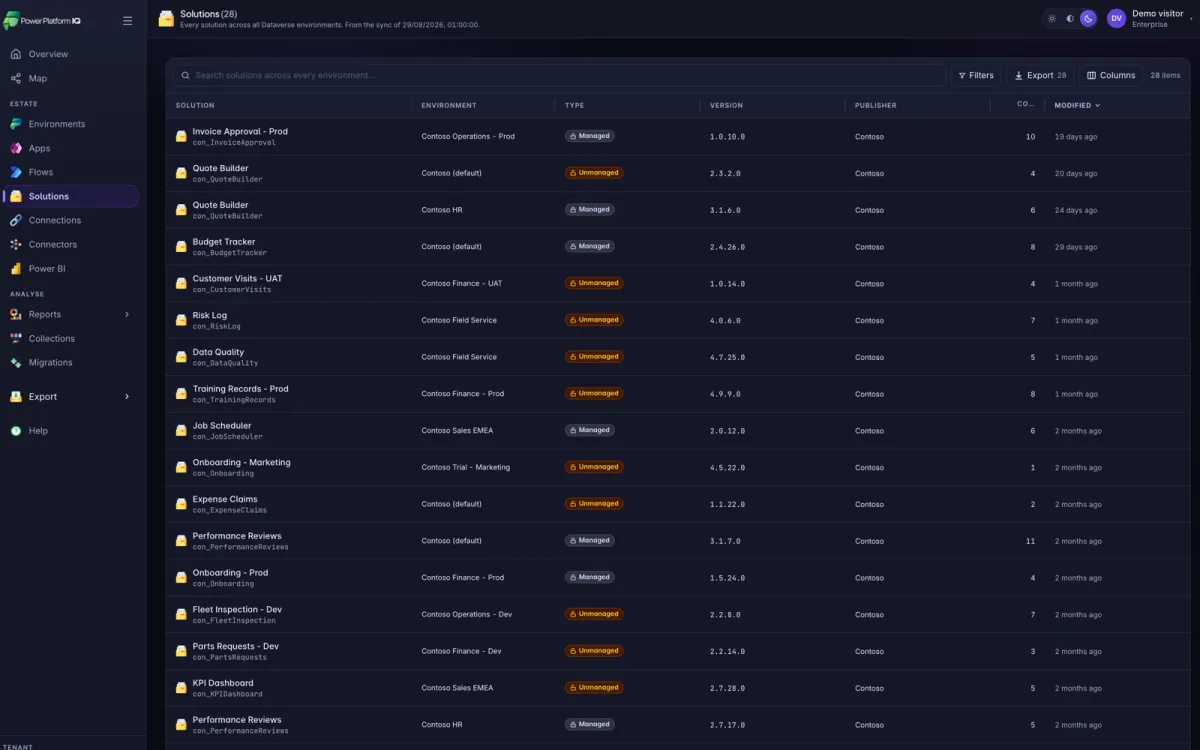Click the con_PerformanceReviews name under Contoso (default)

tap(240, 547)
